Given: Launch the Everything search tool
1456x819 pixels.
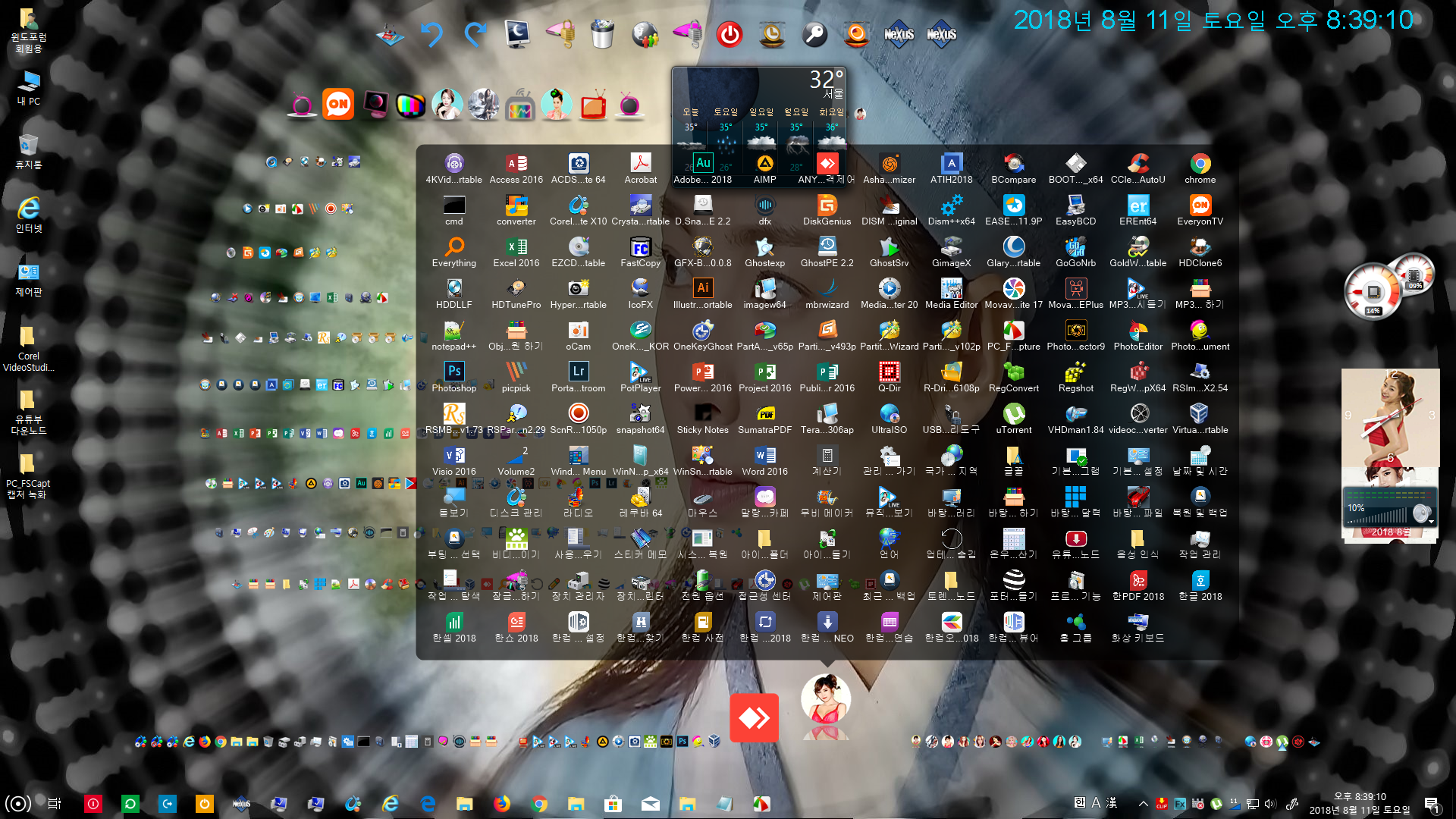Looking at the screenshot, I should (x=454, y=252).
